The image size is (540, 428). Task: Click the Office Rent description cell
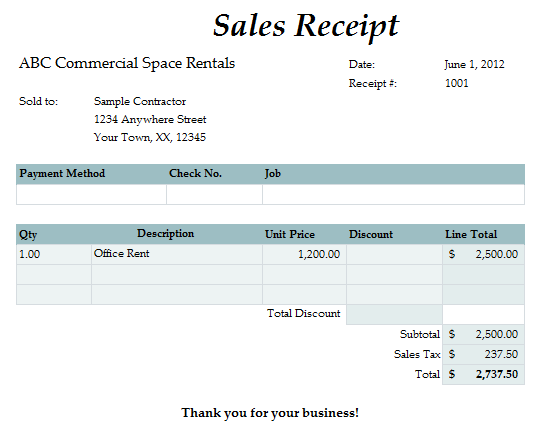click(177, 254)
